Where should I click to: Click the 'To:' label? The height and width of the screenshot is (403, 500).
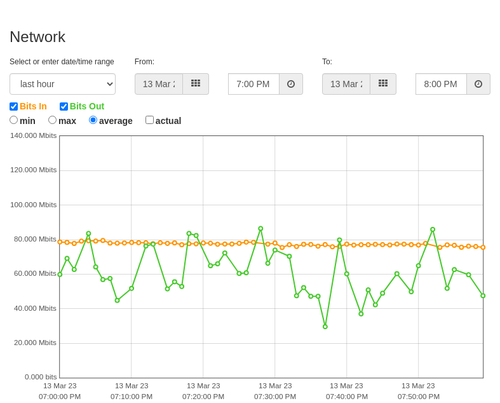[327, 62]
